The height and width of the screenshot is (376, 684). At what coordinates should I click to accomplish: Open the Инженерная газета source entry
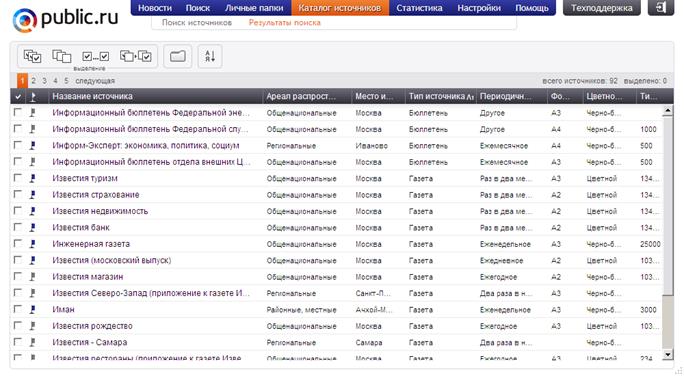tap(91, 244)
